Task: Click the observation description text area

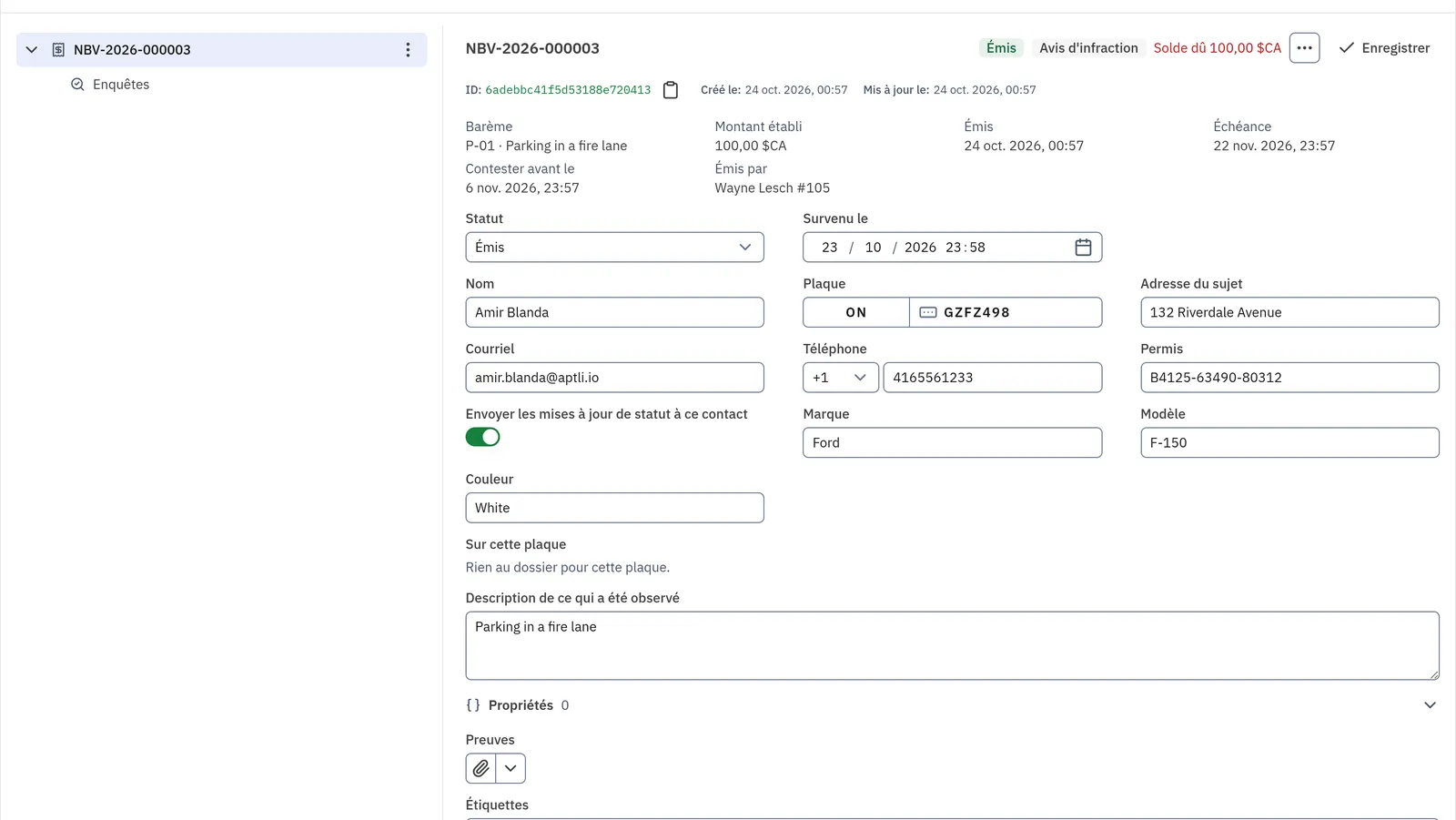Action: (x=952, y=645)
